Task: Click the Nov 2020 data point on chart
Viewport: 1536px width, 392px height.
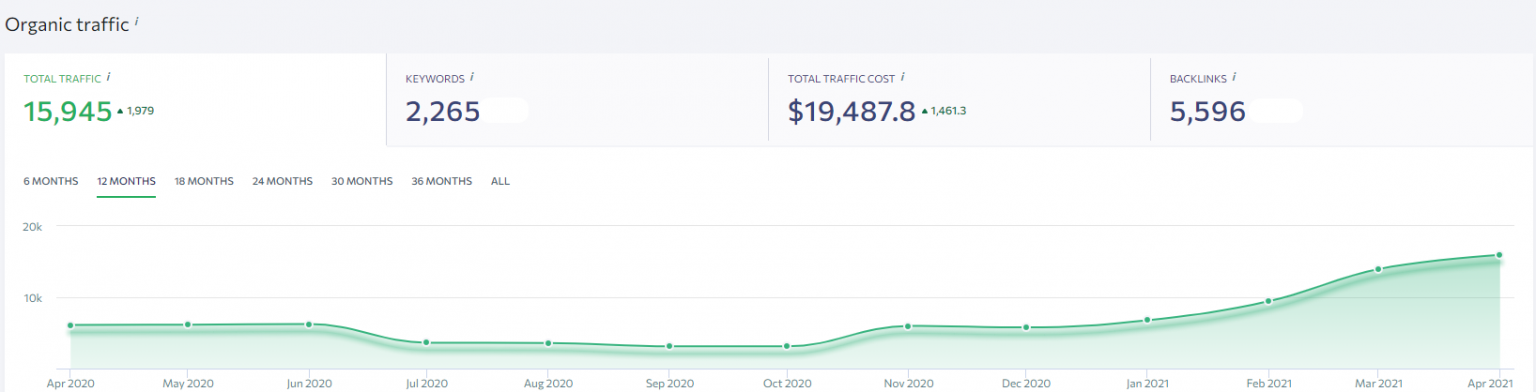Action: tap(907, 326)
